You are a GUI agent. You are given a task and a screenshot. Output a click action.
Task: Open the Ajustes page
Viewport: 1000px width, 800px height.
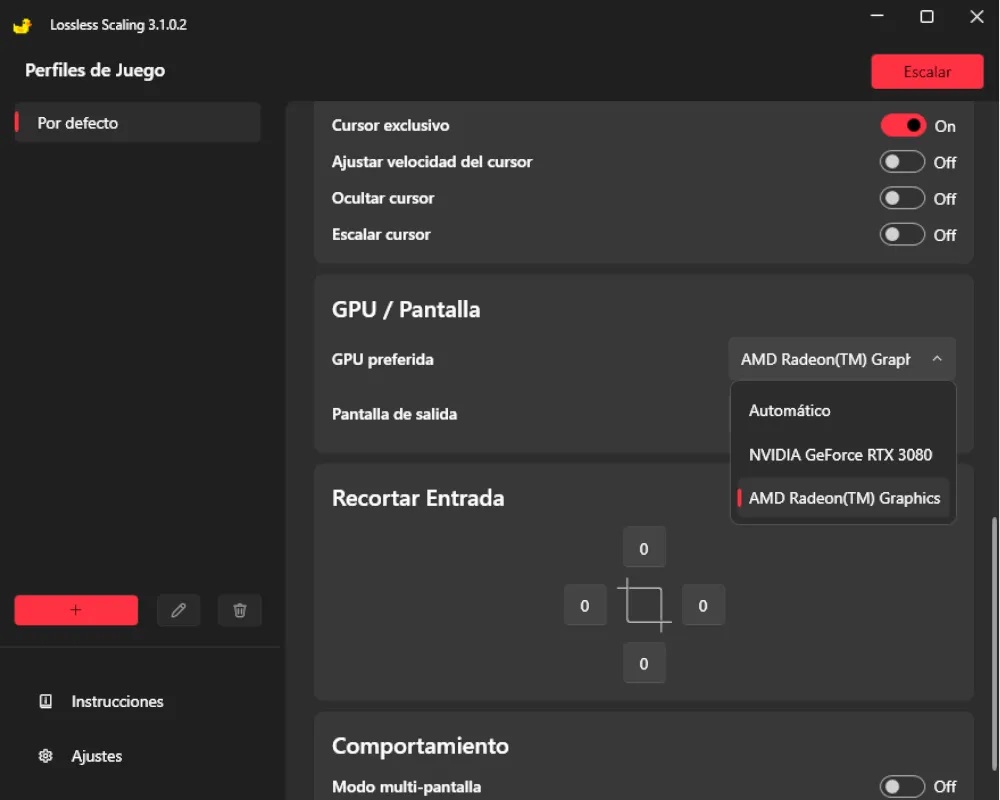click(x=96, y=756)
